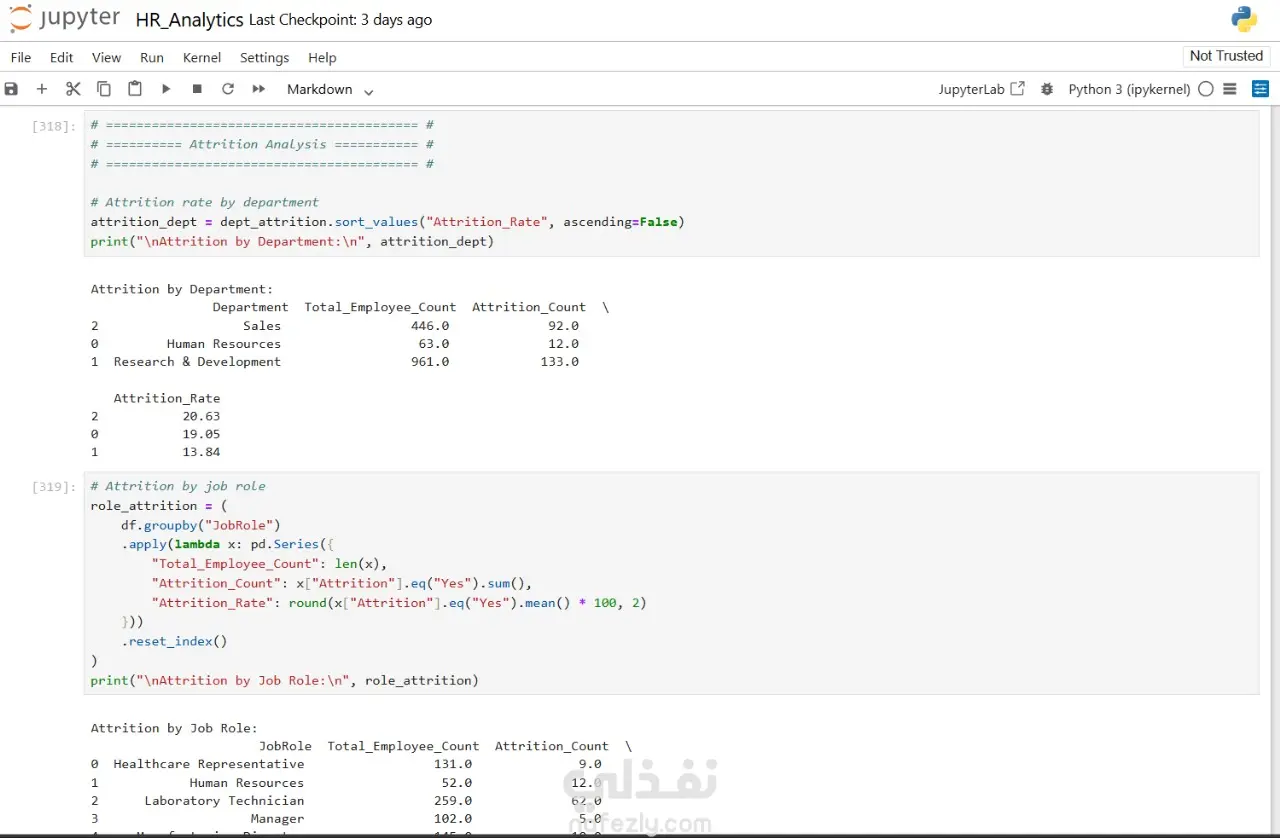Viewport: 1280px width, 838px height.
Task: Click the Python 3 (ipykernel) kernel name
Action: point(1129,89)
